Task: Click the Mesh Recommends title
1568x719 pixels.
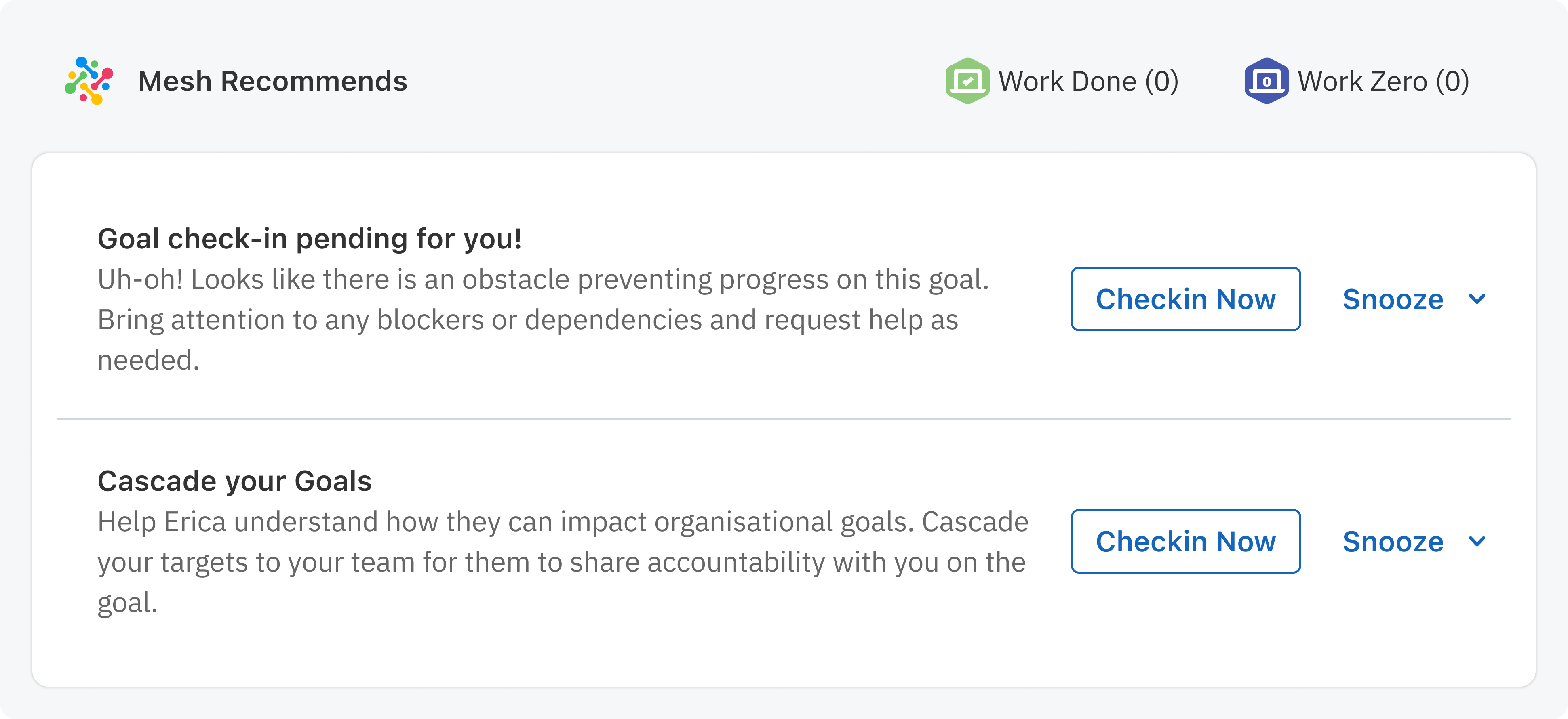Action: click(273, 82)
